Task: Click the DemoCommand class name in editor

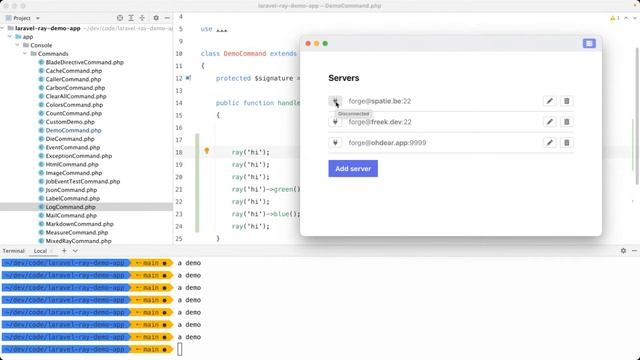Action: (x=244, y=53)
